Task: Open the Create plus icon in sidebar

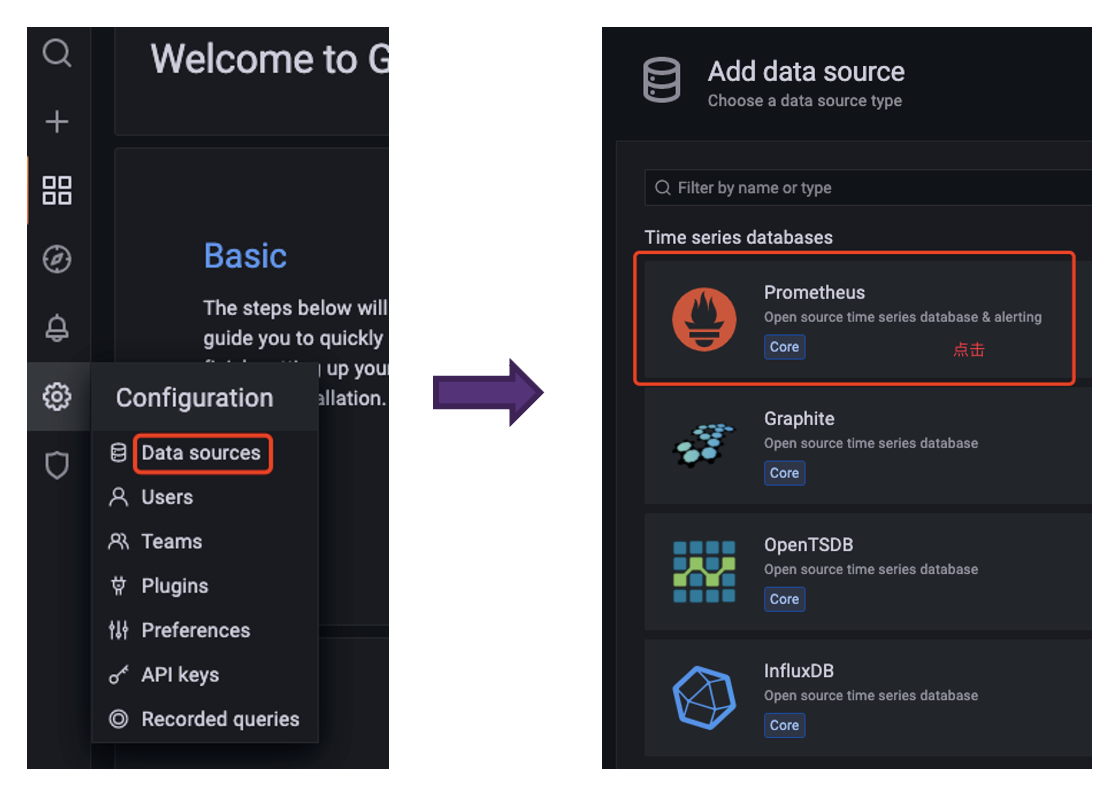Action: pyautogui.click(x=57, y=122)
